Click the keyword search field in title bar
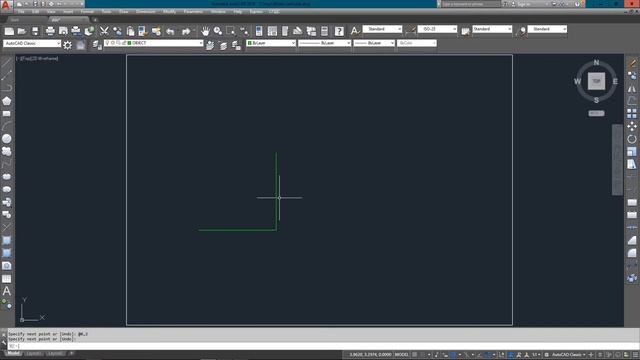 click(x=471, y=4)
